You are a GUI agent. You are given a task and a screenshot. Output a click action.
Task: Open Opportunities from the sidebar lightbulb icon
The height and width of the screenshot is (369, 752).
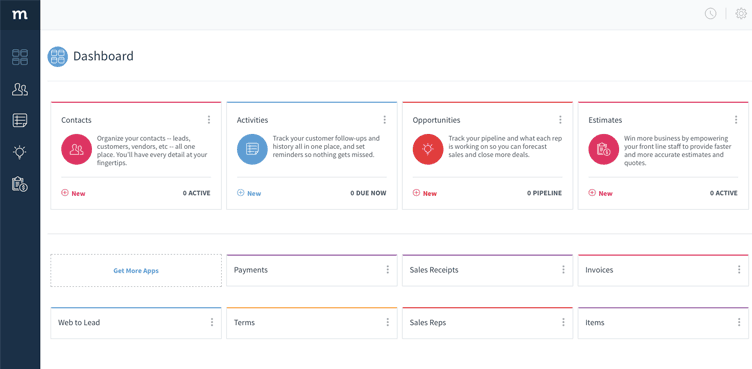tap(20, 152)
